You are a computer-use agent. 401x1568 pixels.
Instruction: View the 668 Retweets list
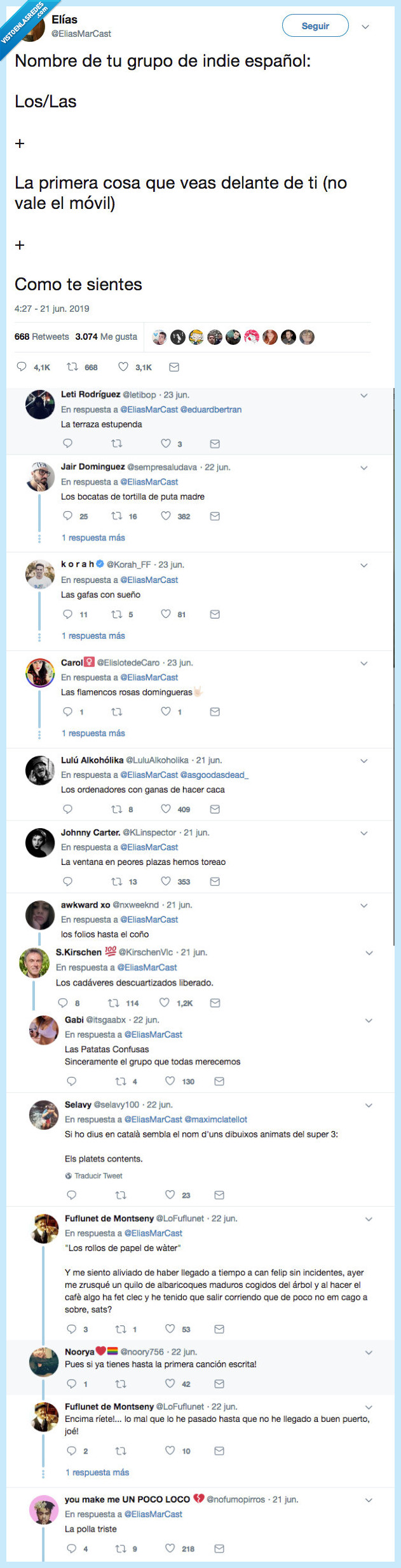(42, 337)
